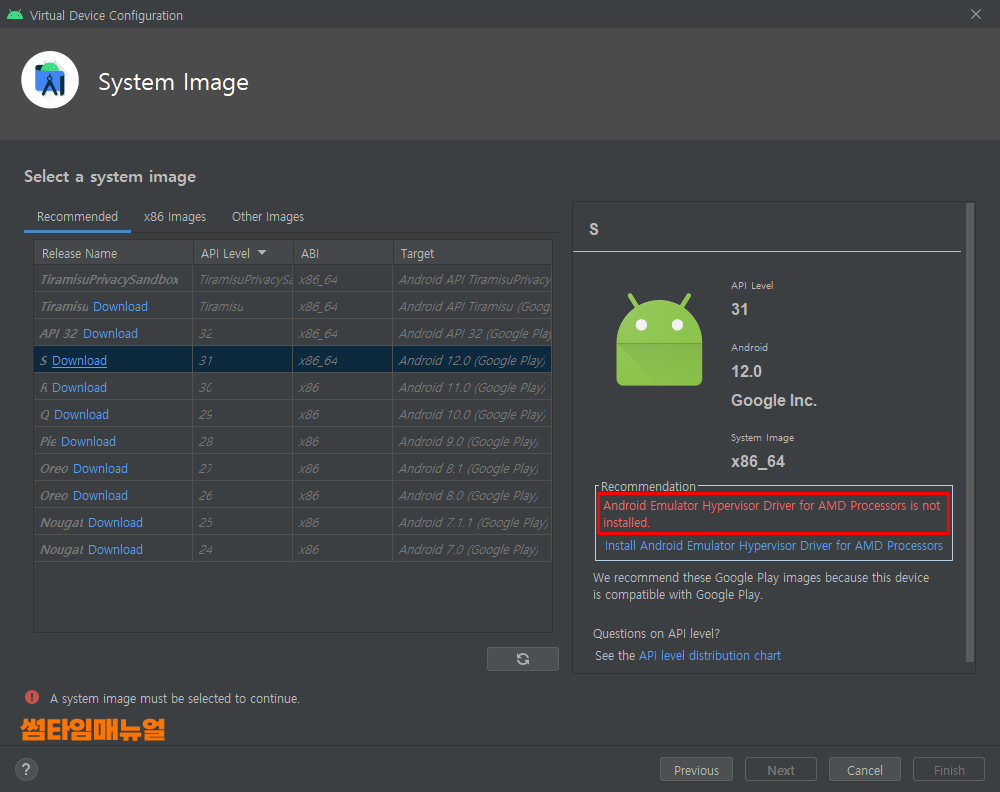Download the Oreo API 26 image
Viewport: 1000px width, 792px height.
(100, 495)
